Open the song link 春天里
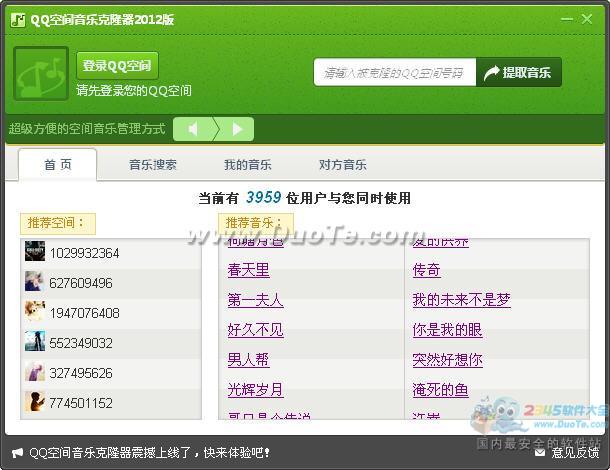The image size is (610, 470). (249, 270)
